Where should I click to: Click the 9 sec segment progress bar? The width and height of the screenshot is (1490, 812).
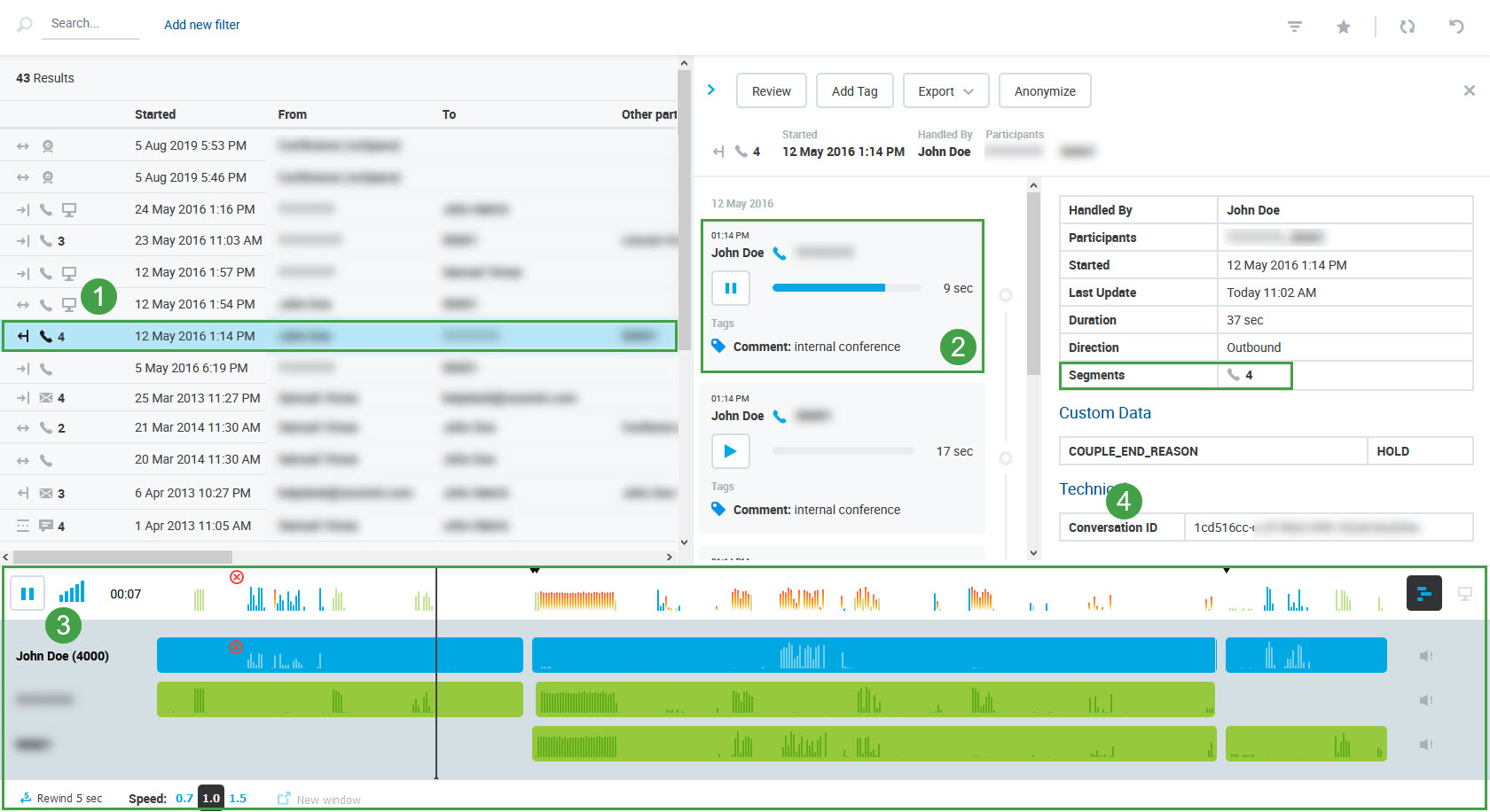845,288
